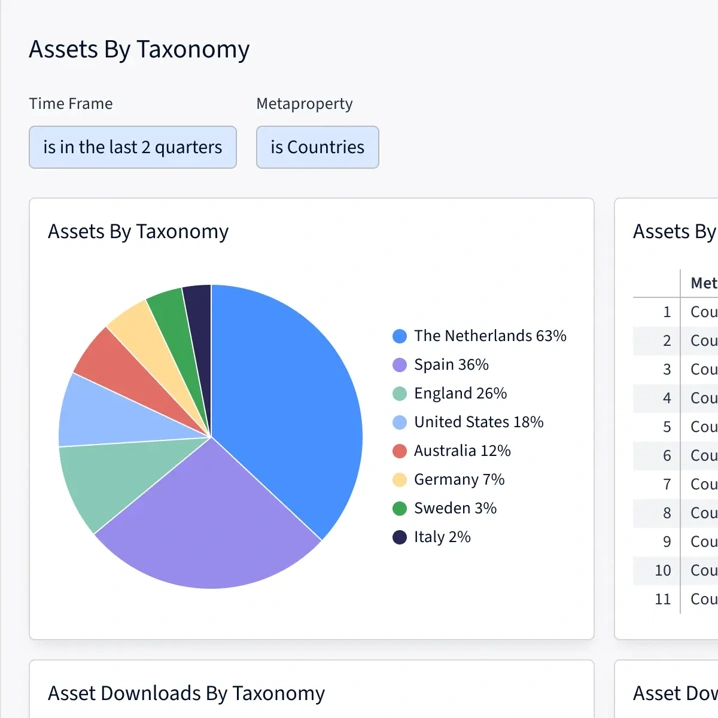
Task: Click The Netherlands blue legend dot
Action: tap(400, 336)
